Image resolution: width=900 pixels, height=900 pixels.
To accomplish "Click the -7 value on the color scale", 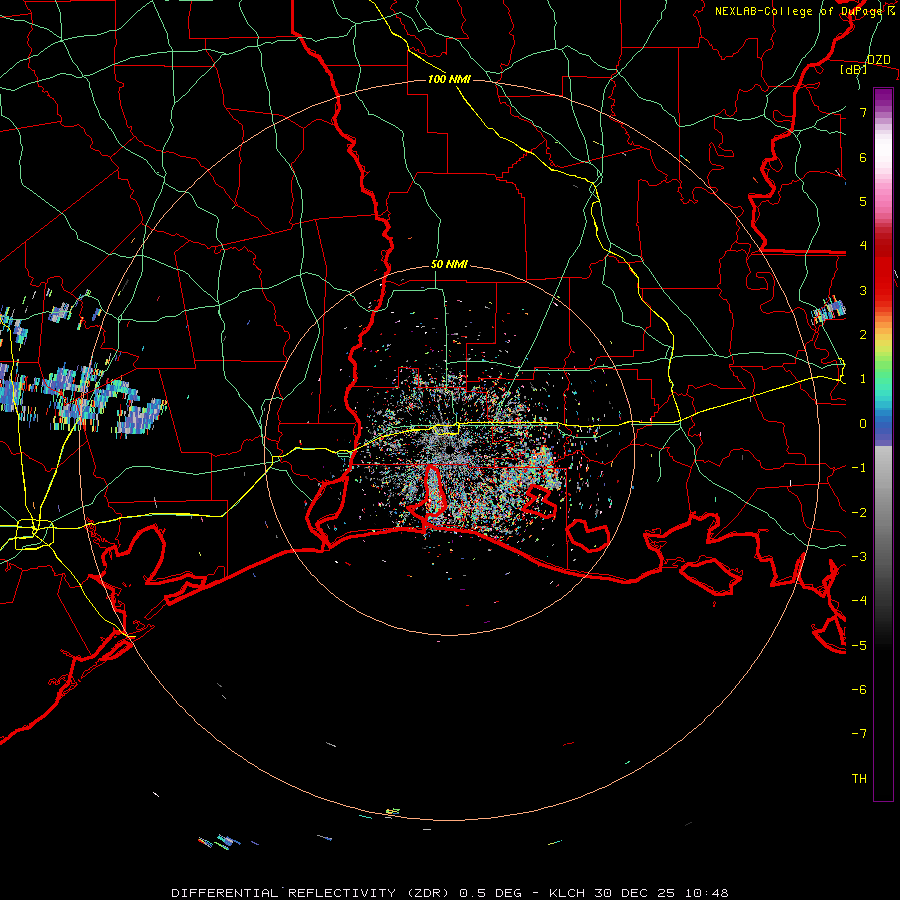I will (x=859, y=734).
